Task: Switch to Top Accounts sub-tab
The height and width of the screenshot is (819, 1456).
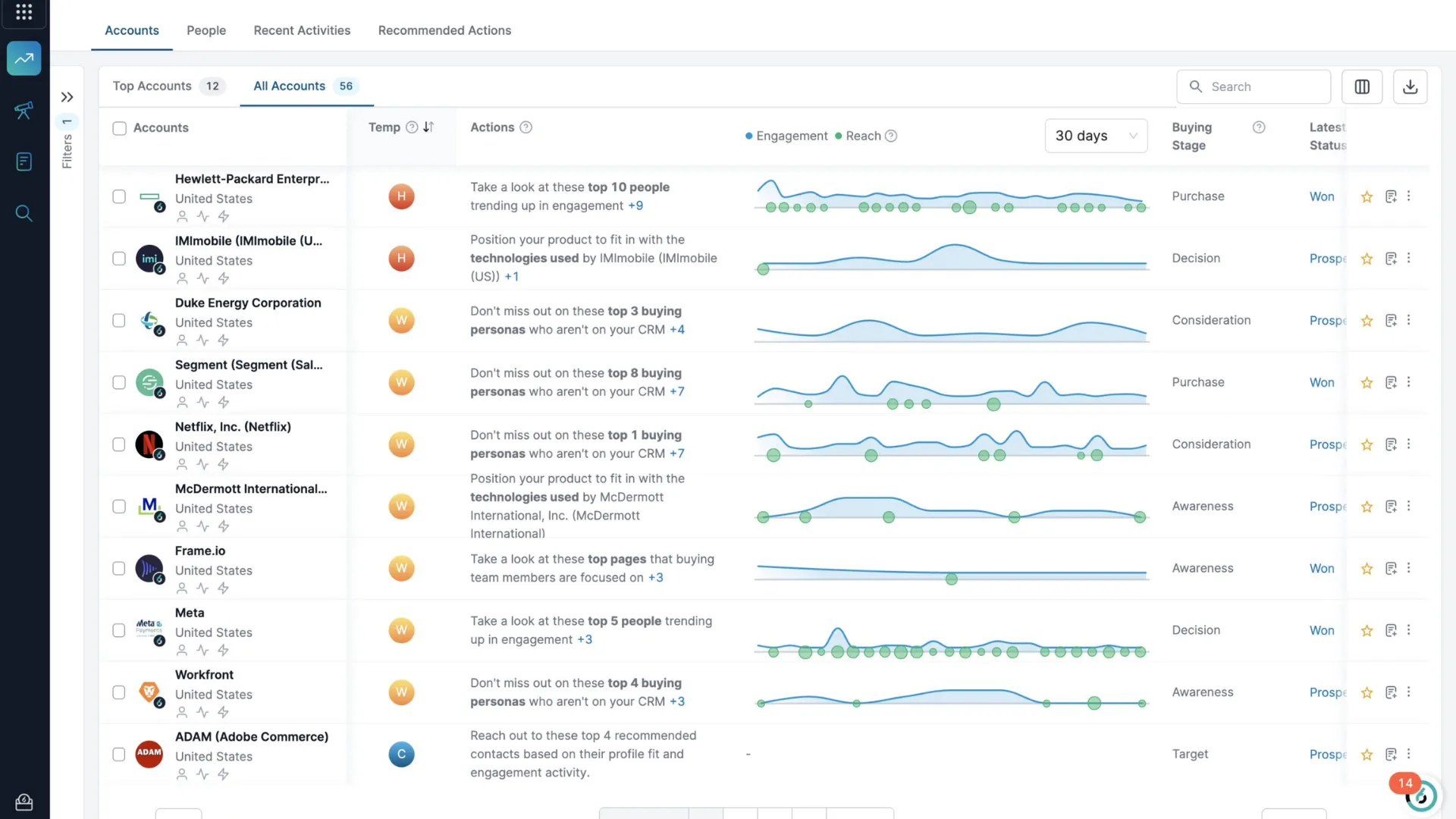Action: pyautogui.click(x=152, y=86)
